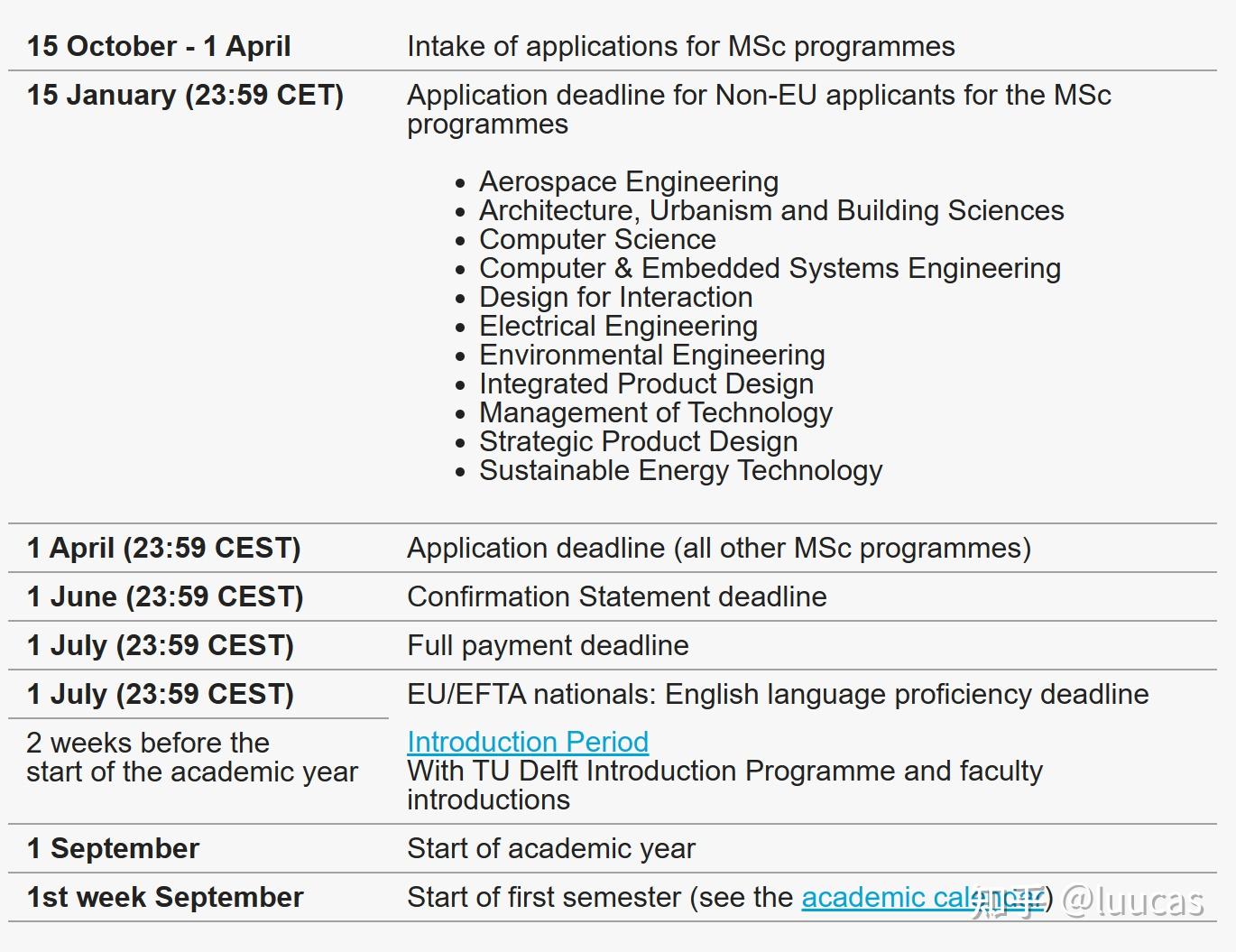
Task: Click the Computer Science list item
Action: coord(596,239)
